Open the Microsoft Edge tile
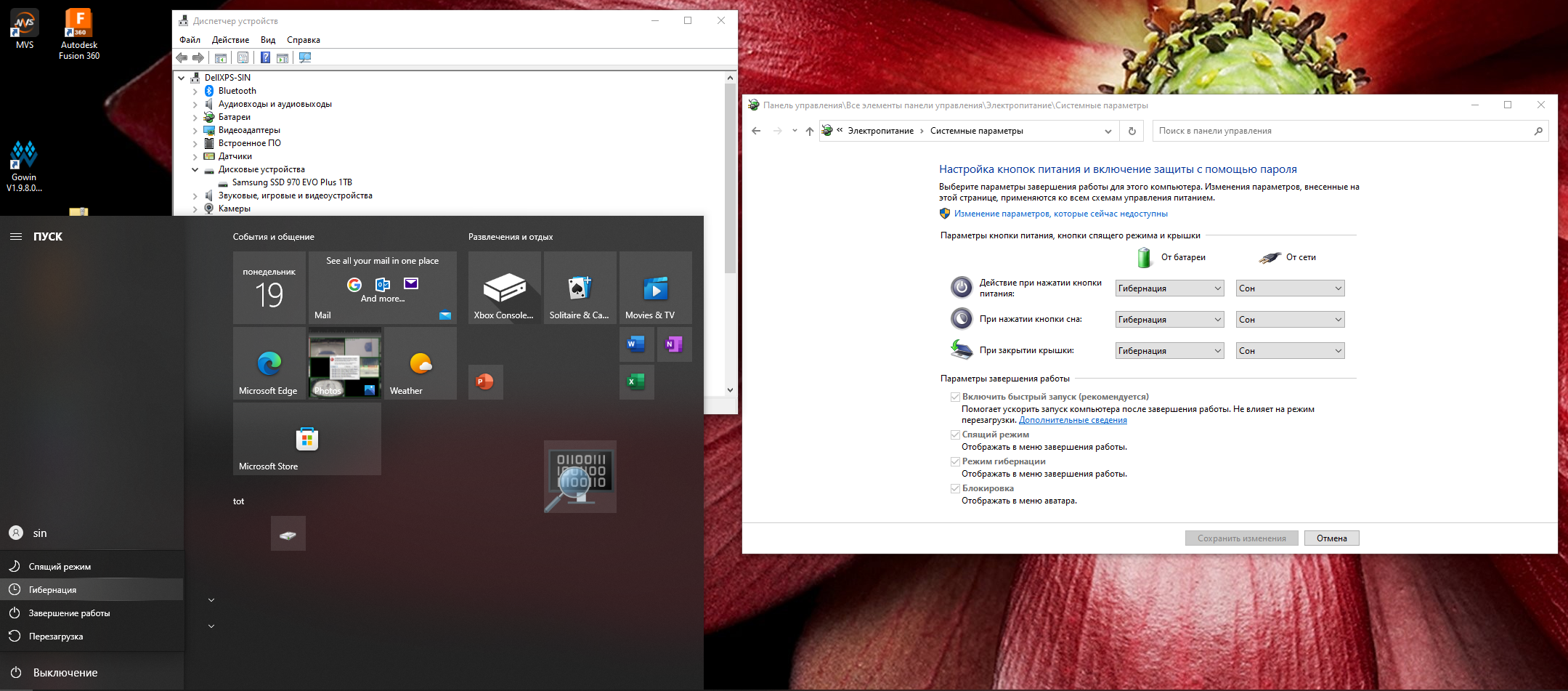 [x=269, y=363]
